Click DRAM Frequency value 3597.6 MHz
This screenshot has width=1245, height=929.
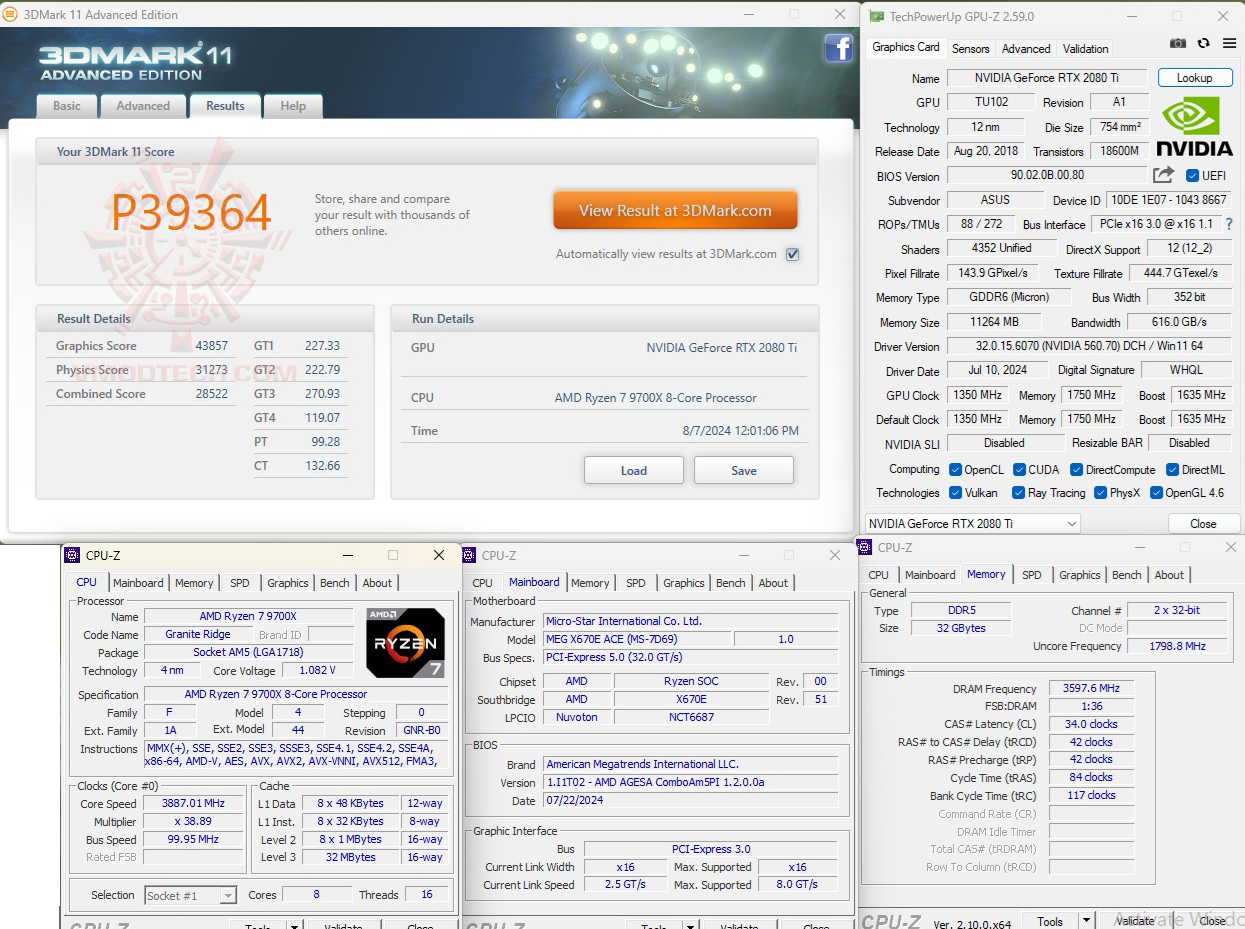coord(1091,688)
